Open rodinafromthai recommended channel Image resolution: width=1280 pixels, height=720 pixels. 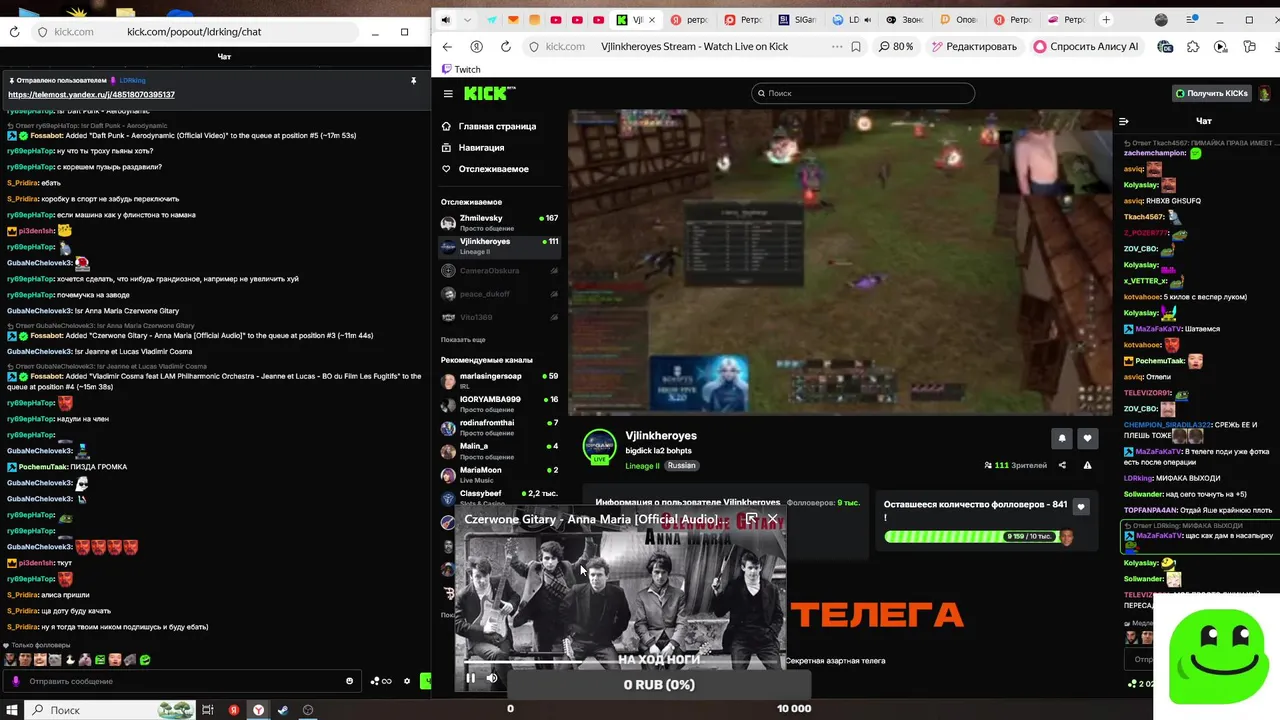499,427
